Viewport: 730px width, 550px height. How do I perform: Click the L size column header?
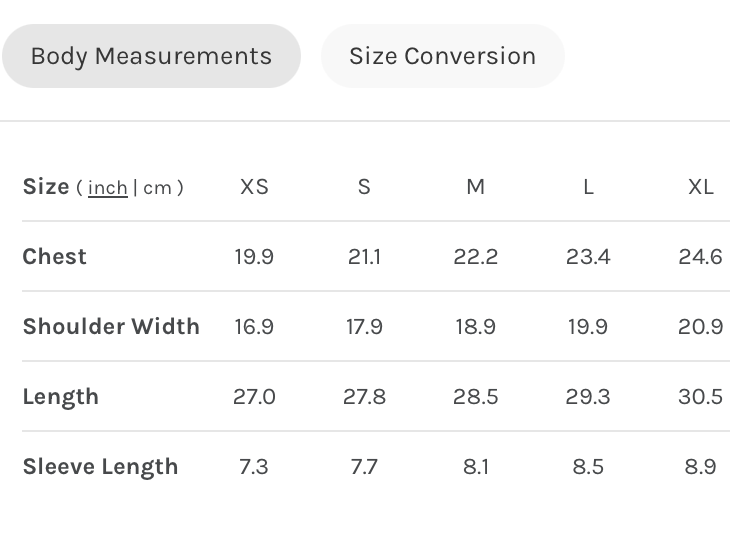[x=588, y=187]
